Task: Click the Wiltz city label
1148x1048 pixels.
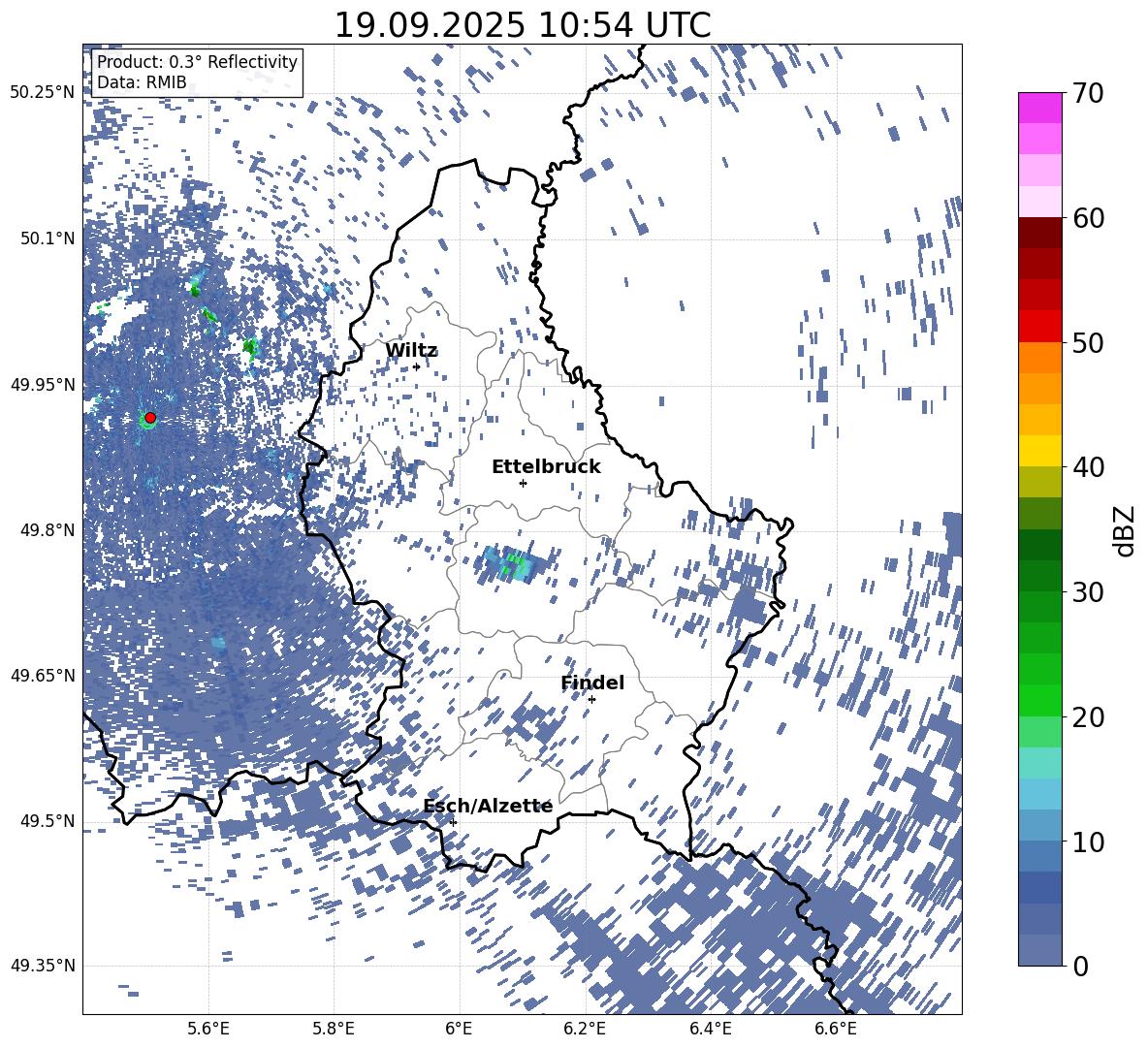Action: (411, 350)
